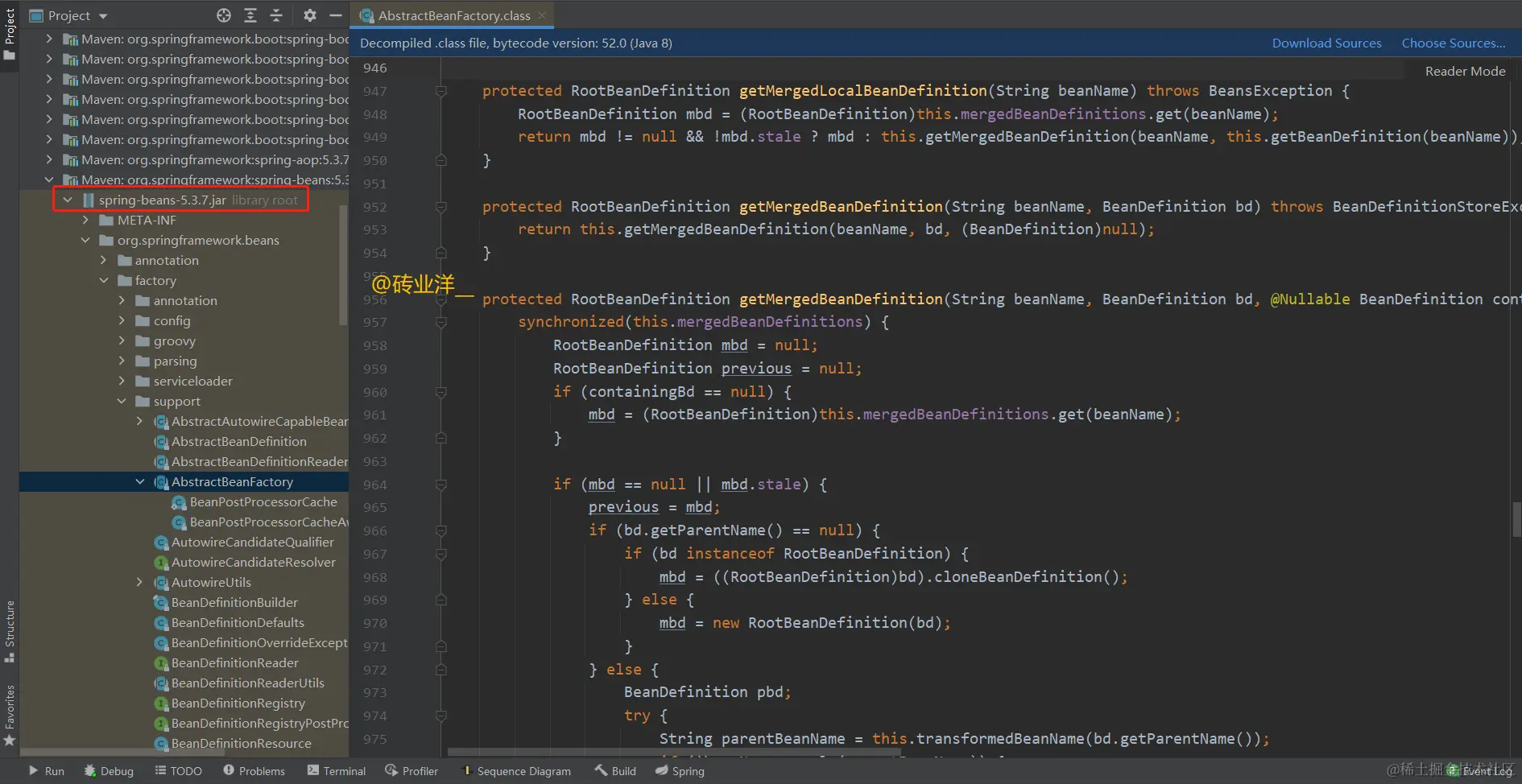The width and height of the screenshot is (1522, 784).
Task: Select BeanDefinitionRegistry interface
Action: [238, 703]
